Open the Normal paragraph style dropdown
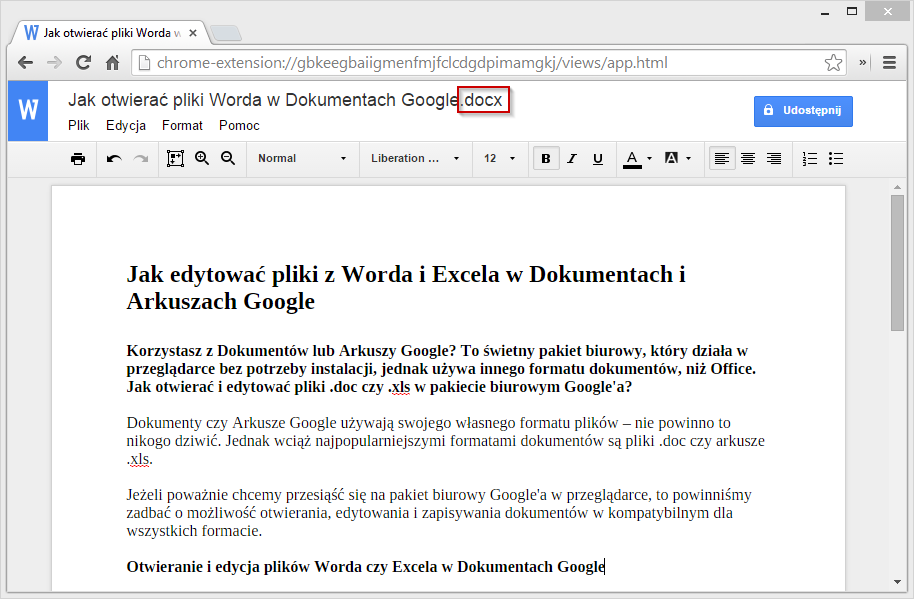This screenshot has height=599, width=914. (x=302, y=158)
